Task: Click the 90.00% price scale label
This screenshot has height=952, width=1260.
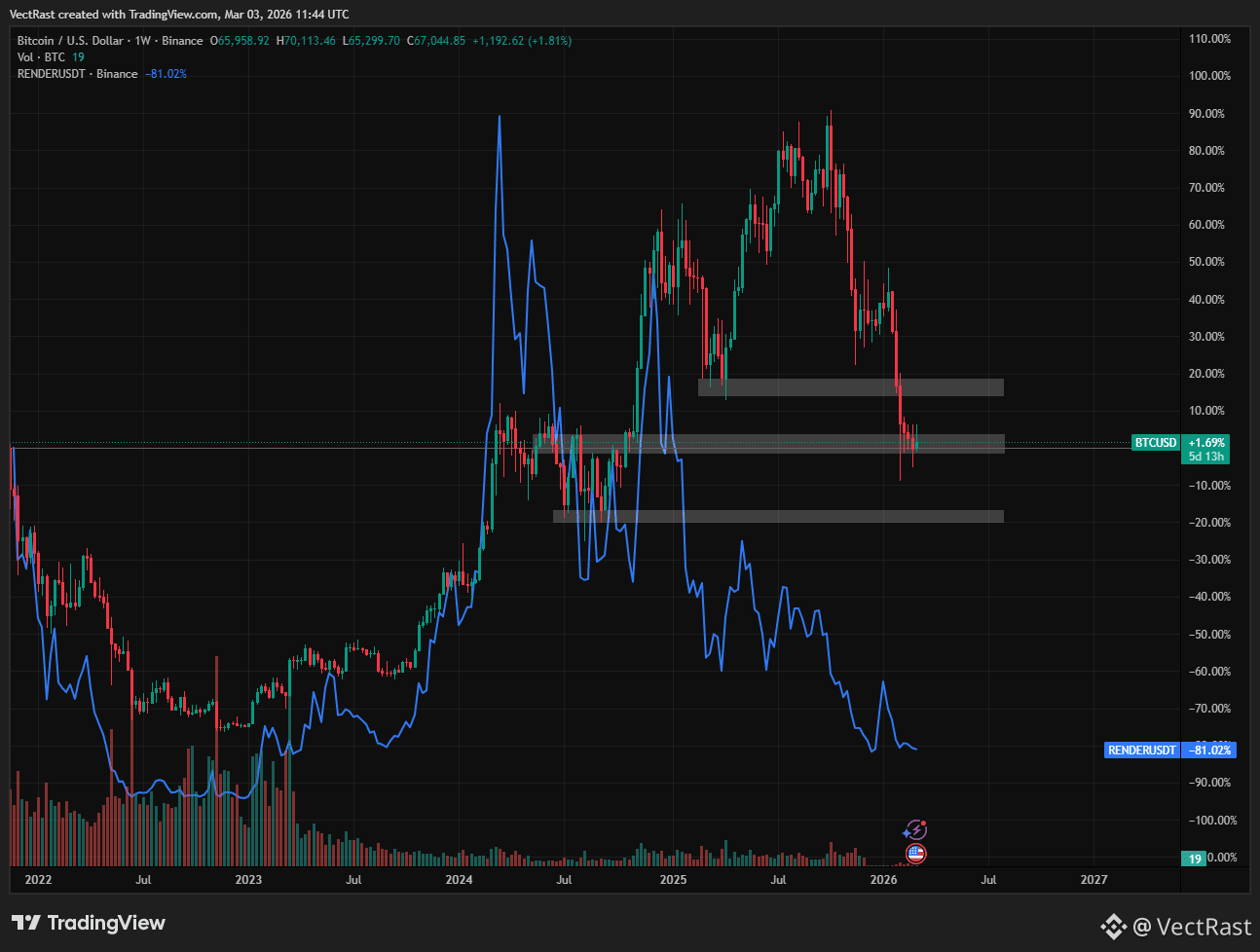Action: coord(1206,114)
